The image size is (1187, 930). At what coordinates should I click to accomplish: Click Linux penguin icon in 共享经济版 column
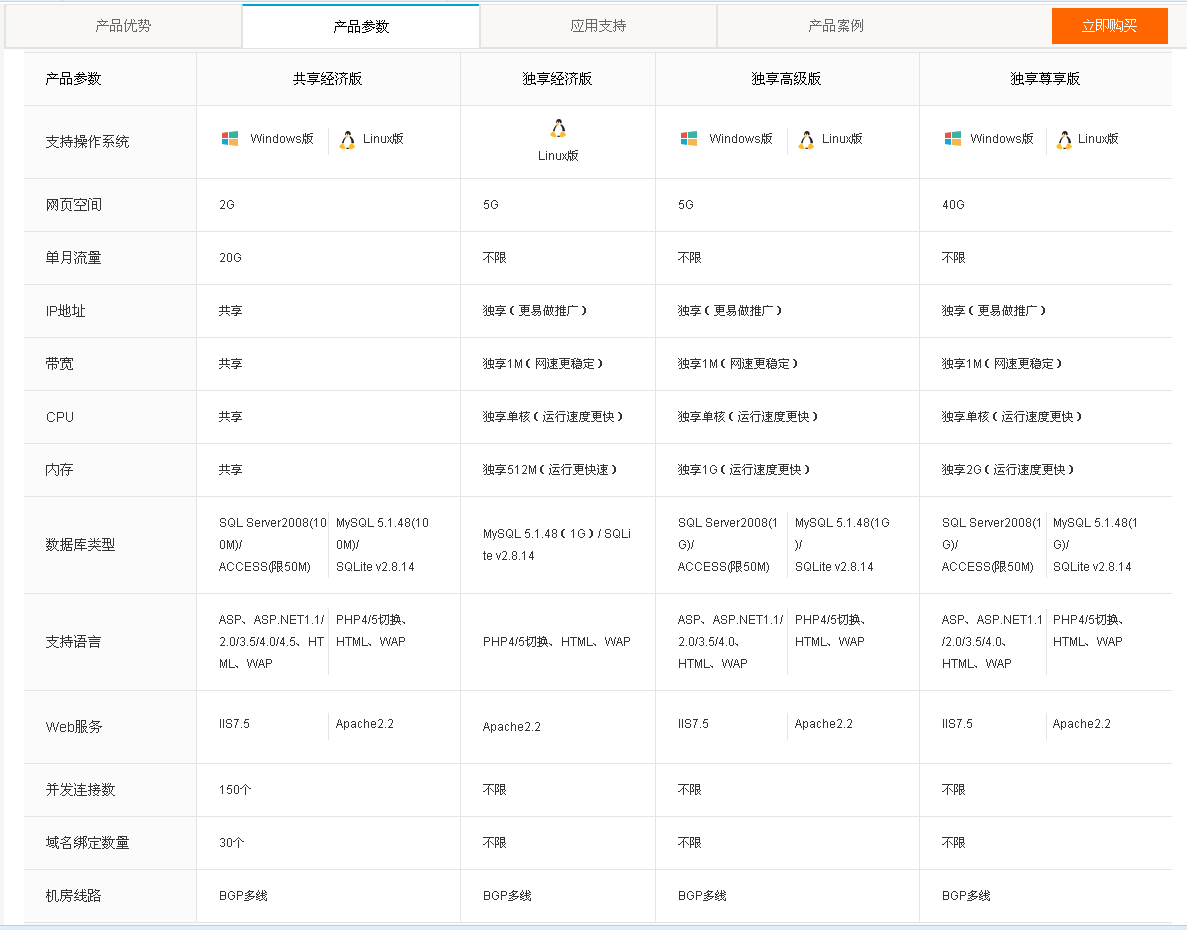(347, 140)
